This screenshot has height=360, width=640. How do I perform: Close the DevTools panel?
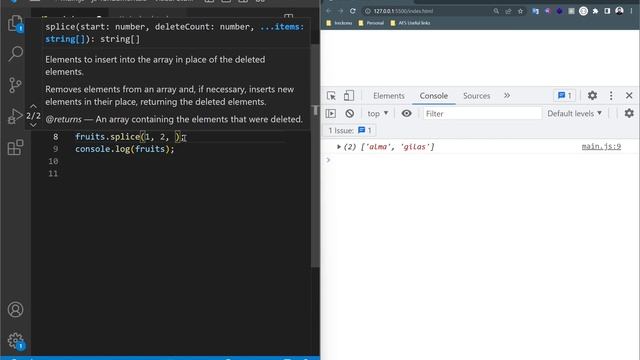[629, 96]
